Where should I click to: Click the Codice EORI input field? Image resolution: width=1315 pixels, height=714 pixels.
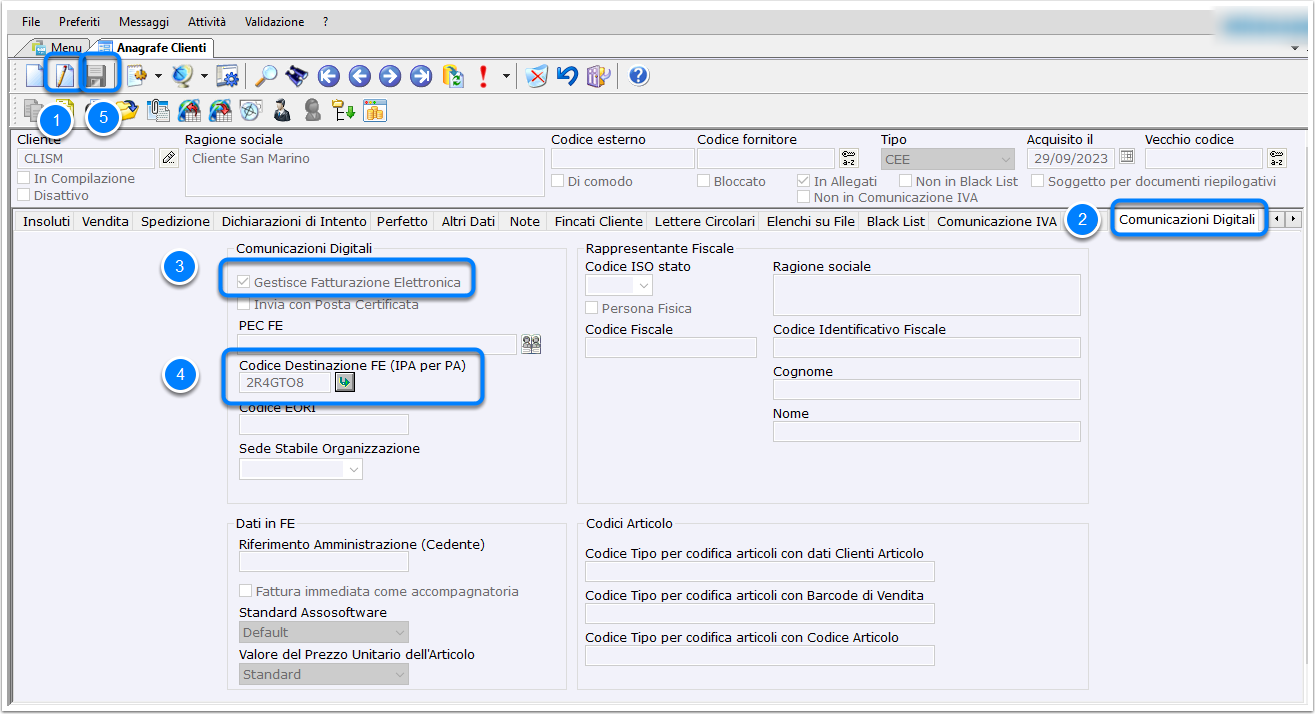pos(324,424)
